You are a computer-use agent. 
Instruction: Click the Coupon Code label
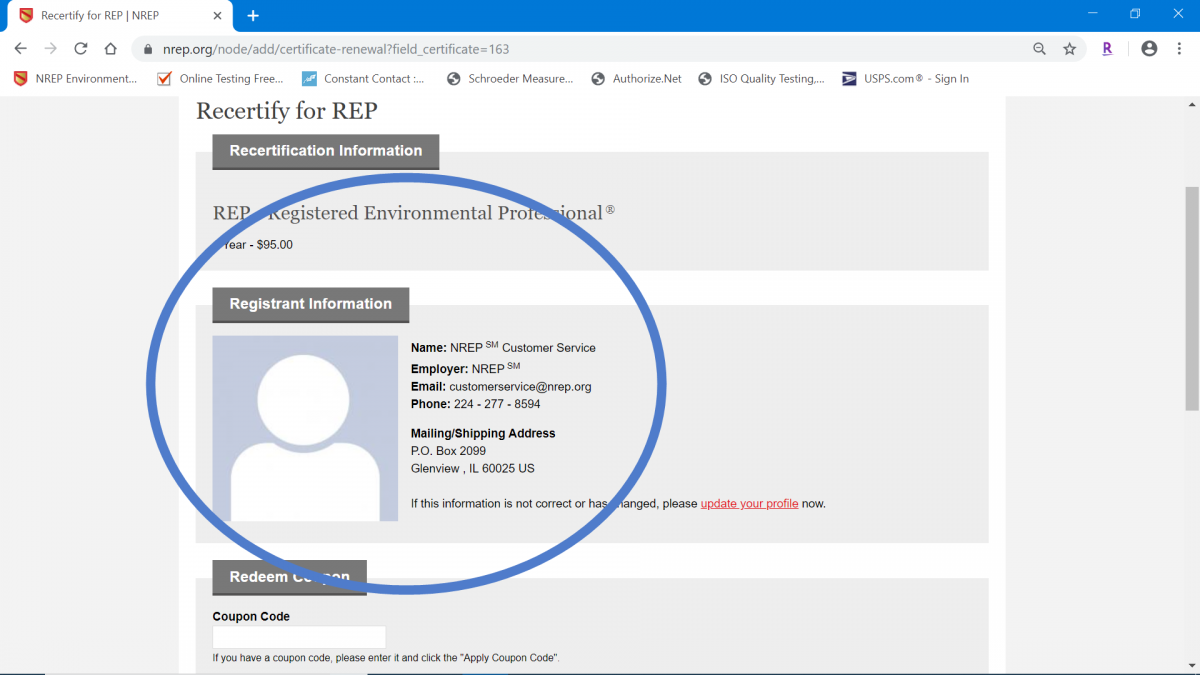tap(251, 617)
